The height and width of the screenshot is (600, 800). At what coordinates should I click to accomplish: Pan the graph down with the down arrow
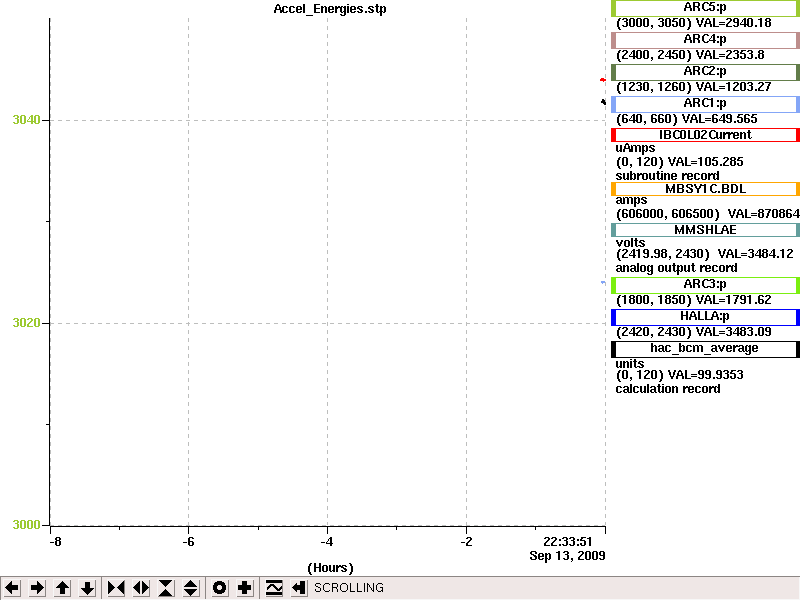[x=87, y=588]
